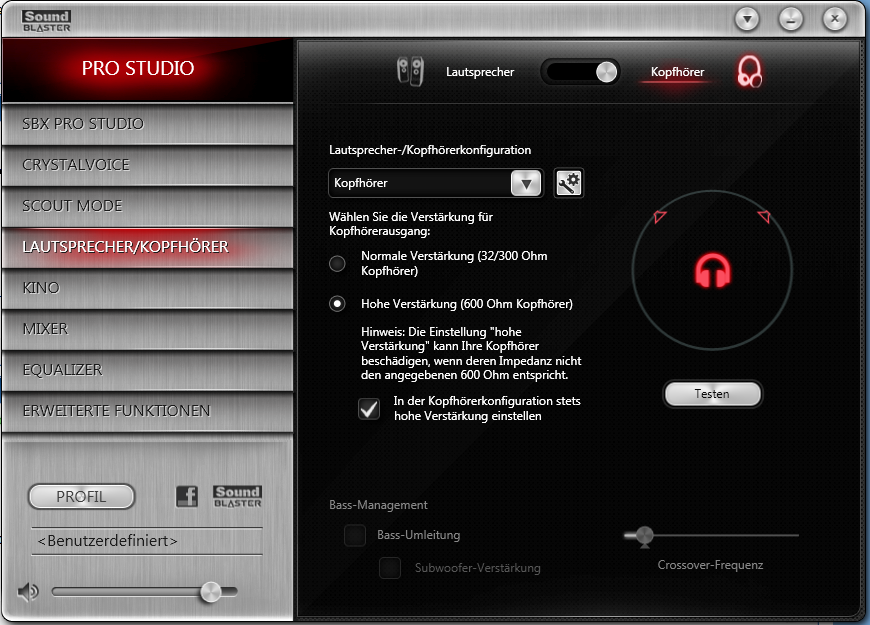Click the Facebook icon
870x625 pixels.
point(187,496)
